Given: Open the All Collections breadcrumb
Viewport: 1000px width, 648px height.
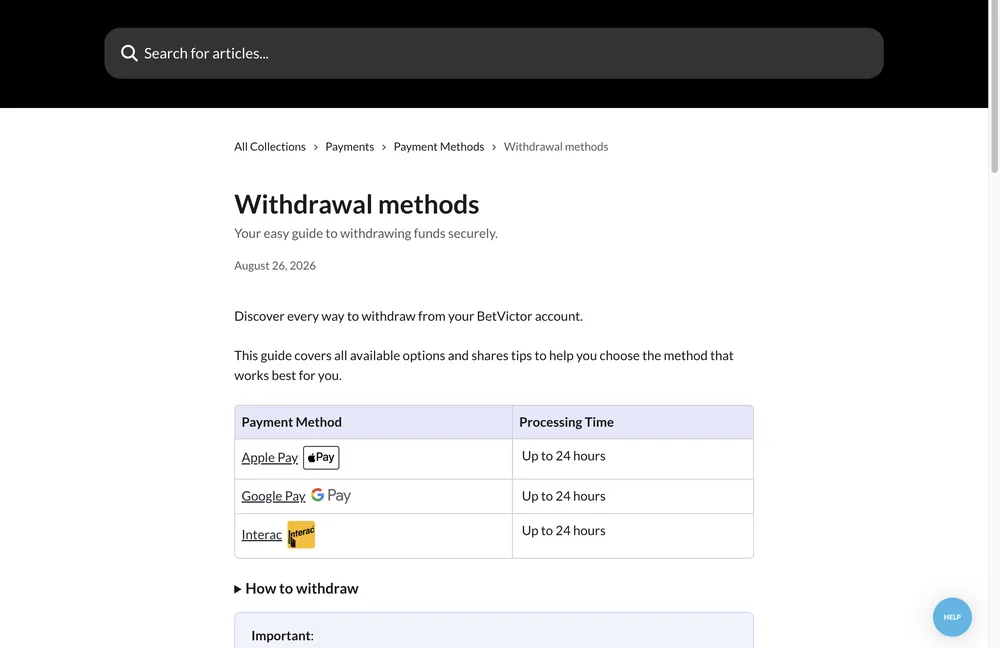Looking at the screenshot, I should coord(270,147).
